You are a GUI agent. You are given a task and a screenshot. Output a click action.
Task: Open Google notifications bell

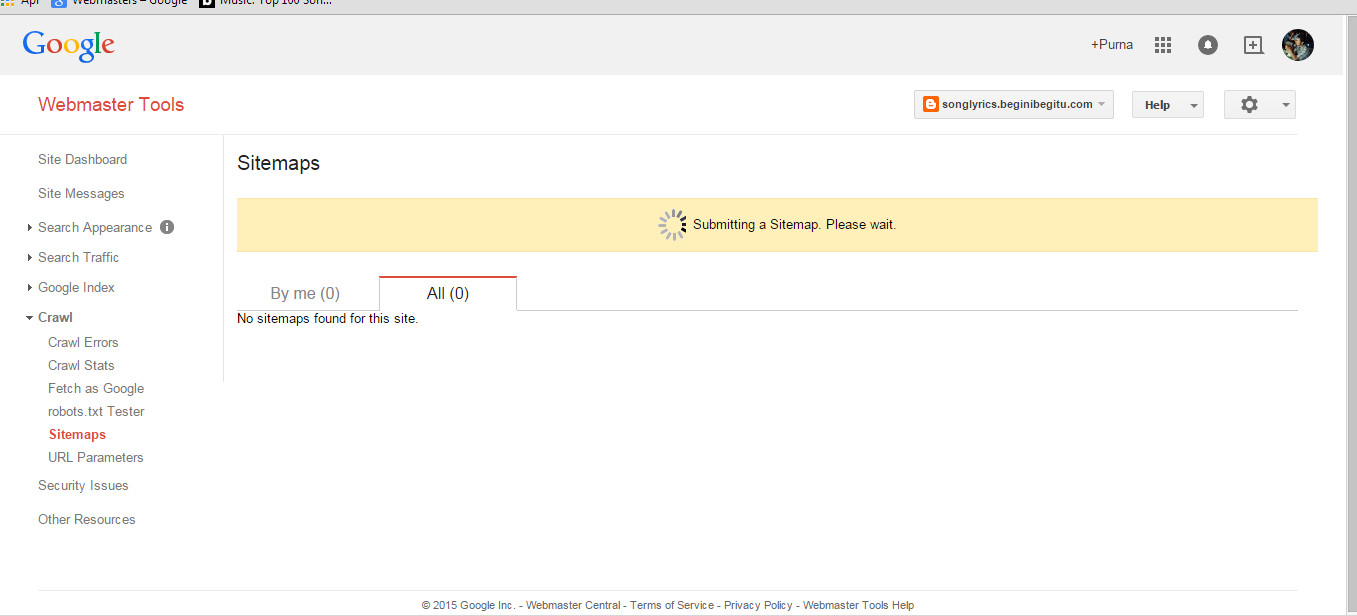click(1208, 45)
